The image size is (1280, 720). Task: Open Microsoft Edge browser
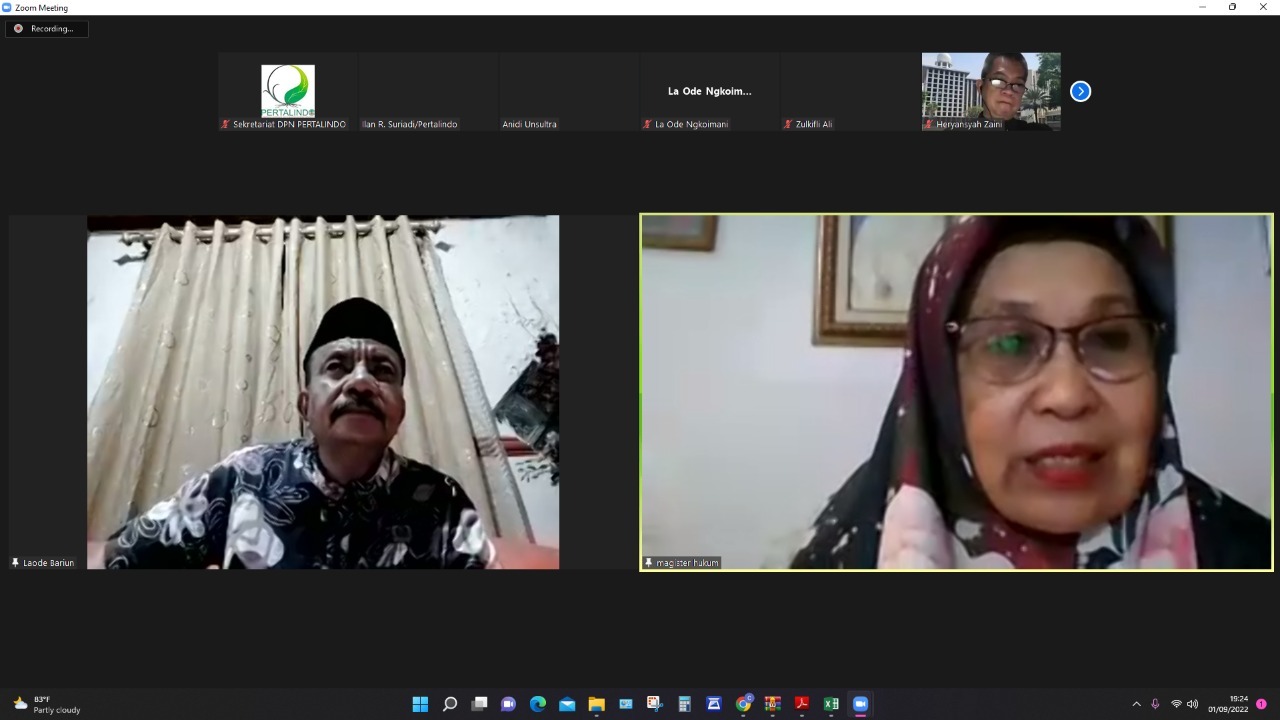pos(538,704)
